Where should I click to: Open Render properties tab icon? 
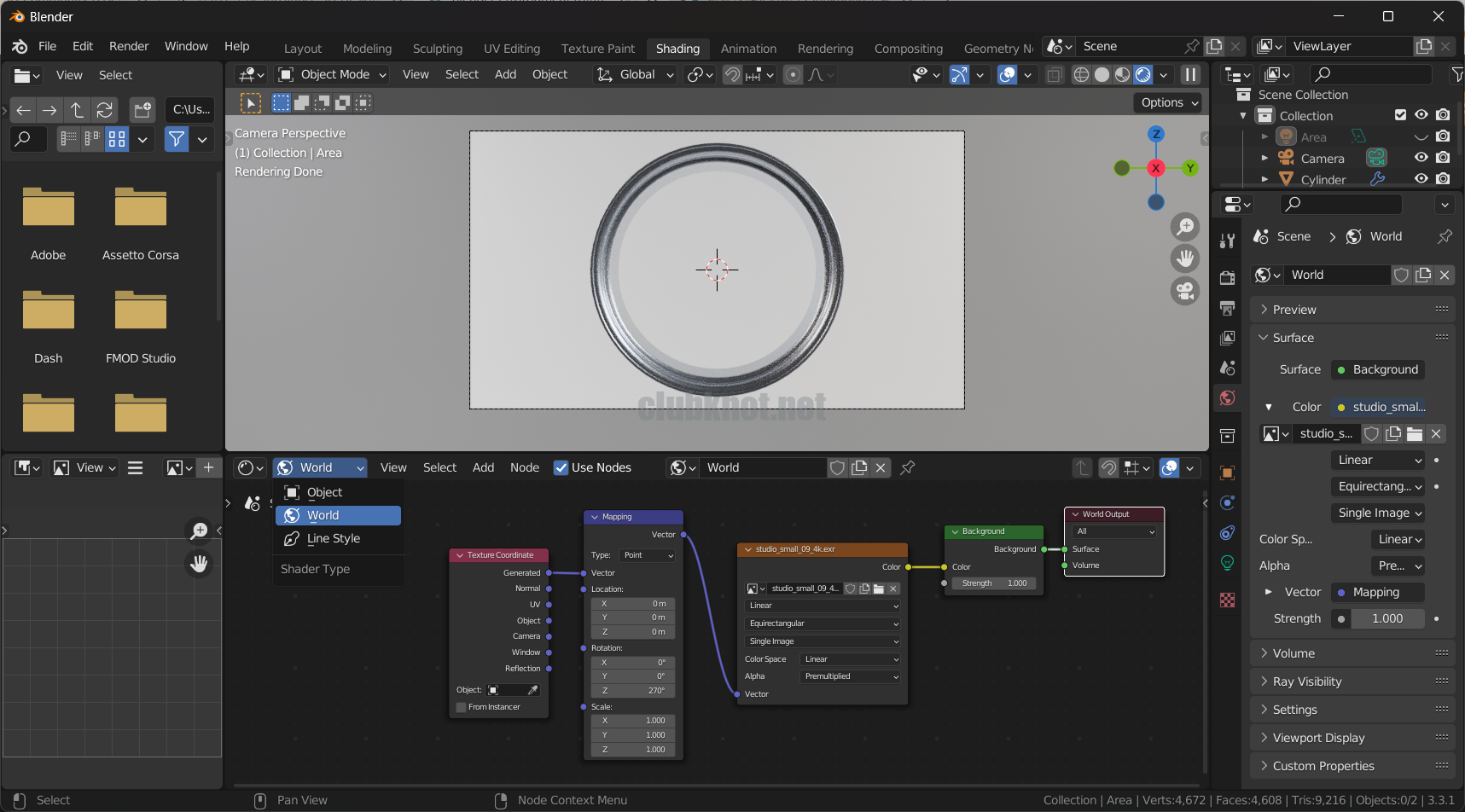tap(1227, 277)
